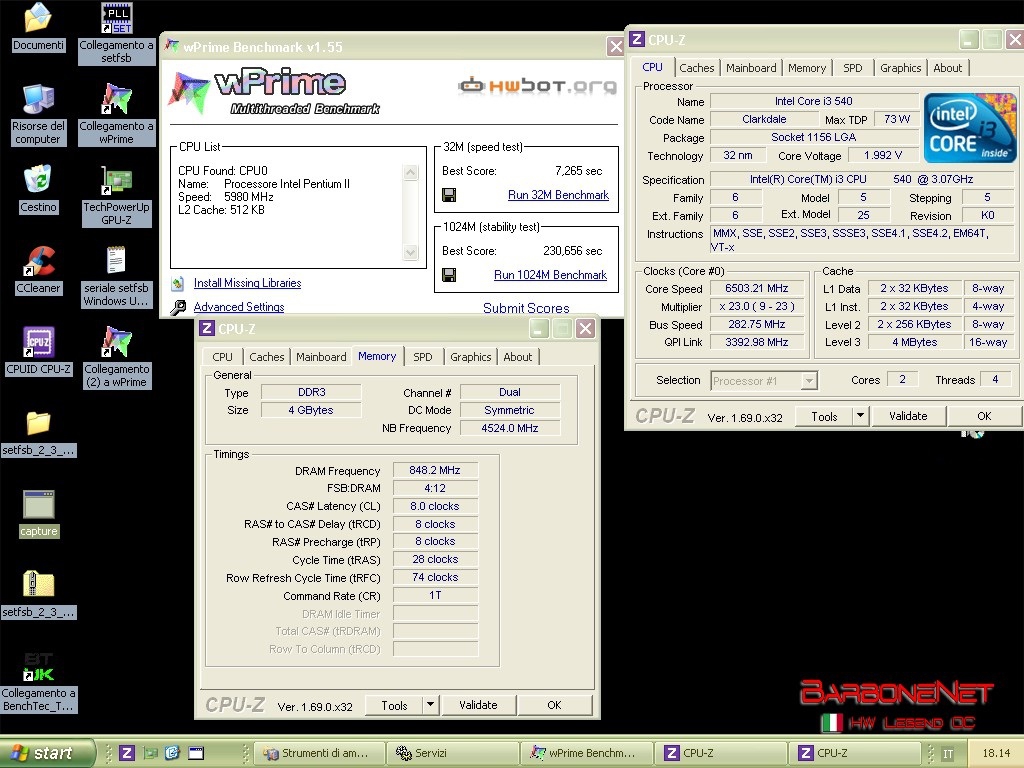1024x768 pixels.
Task: Click Run 32M Benchmark link
Action: pyautogui.click(x=558, y=195)
